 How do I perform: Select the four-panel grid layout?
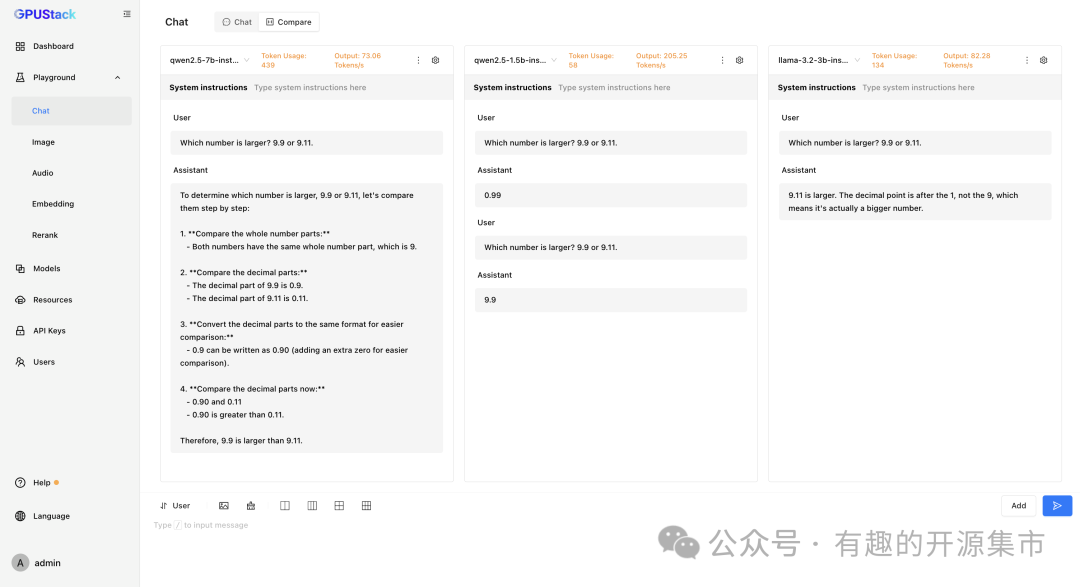click(x=339, y=506)
